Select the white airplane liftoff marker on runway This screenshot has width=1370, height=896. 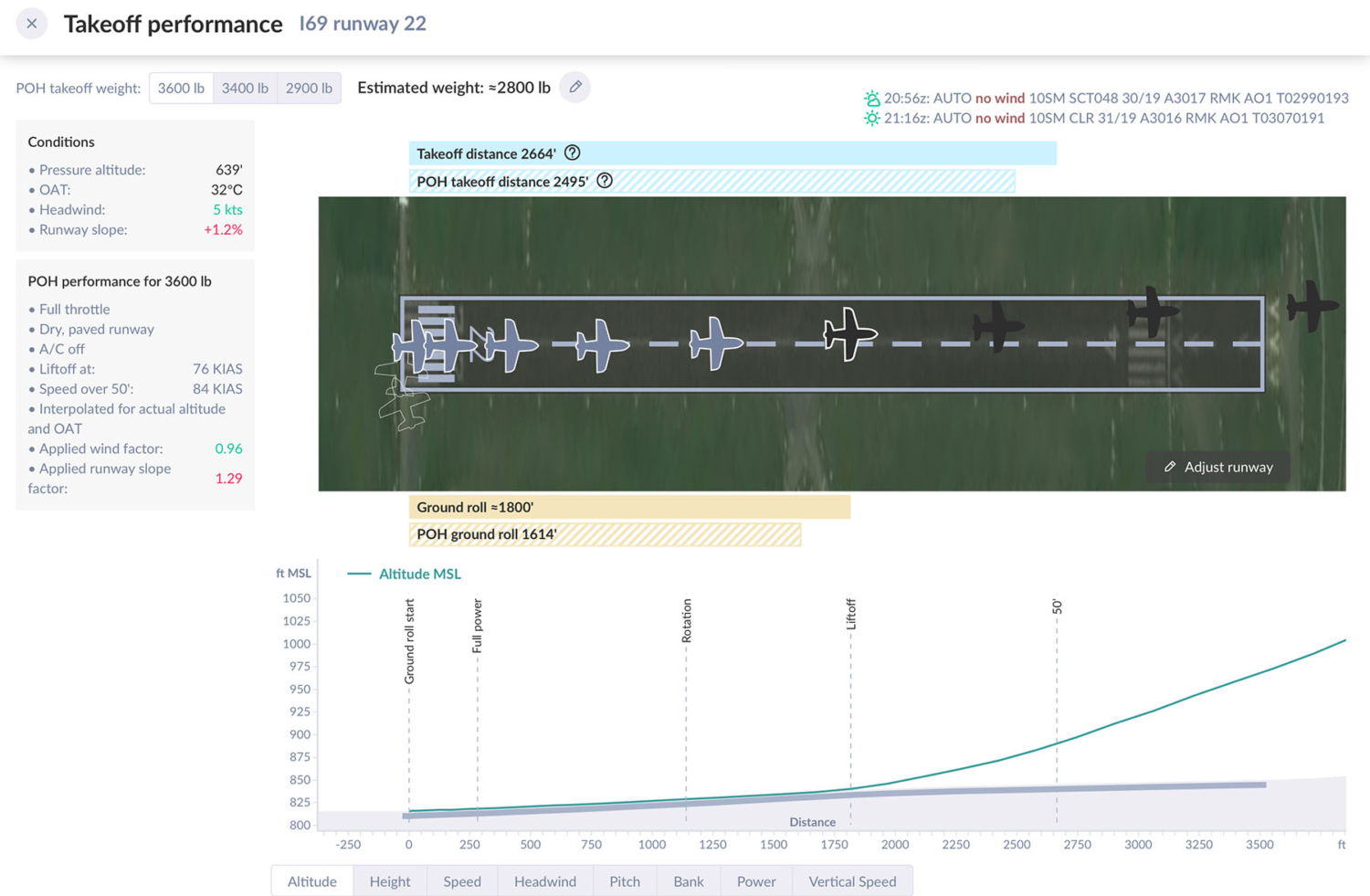848,335
